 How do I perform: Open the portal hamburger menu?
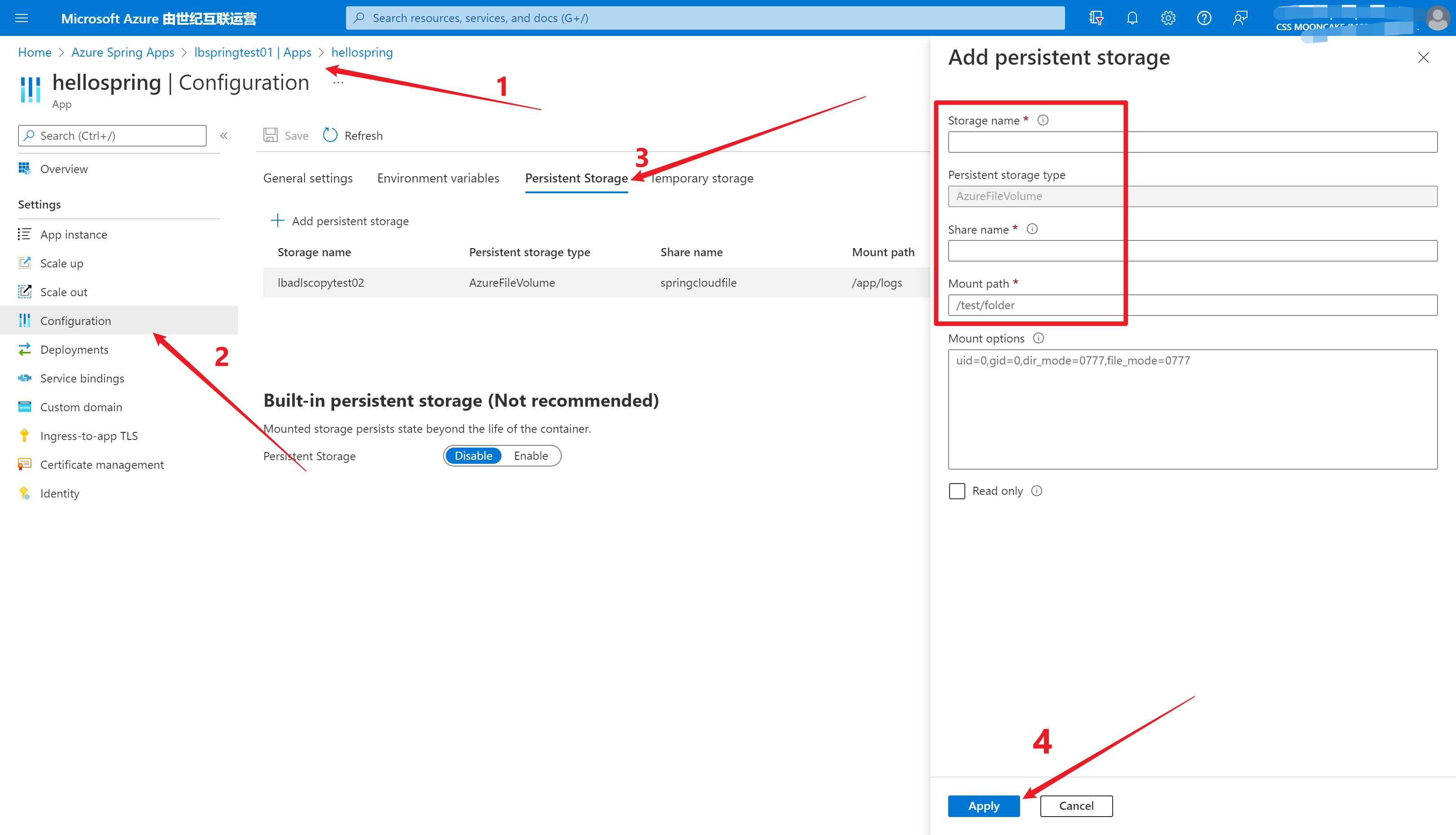(x=21, y=18)
